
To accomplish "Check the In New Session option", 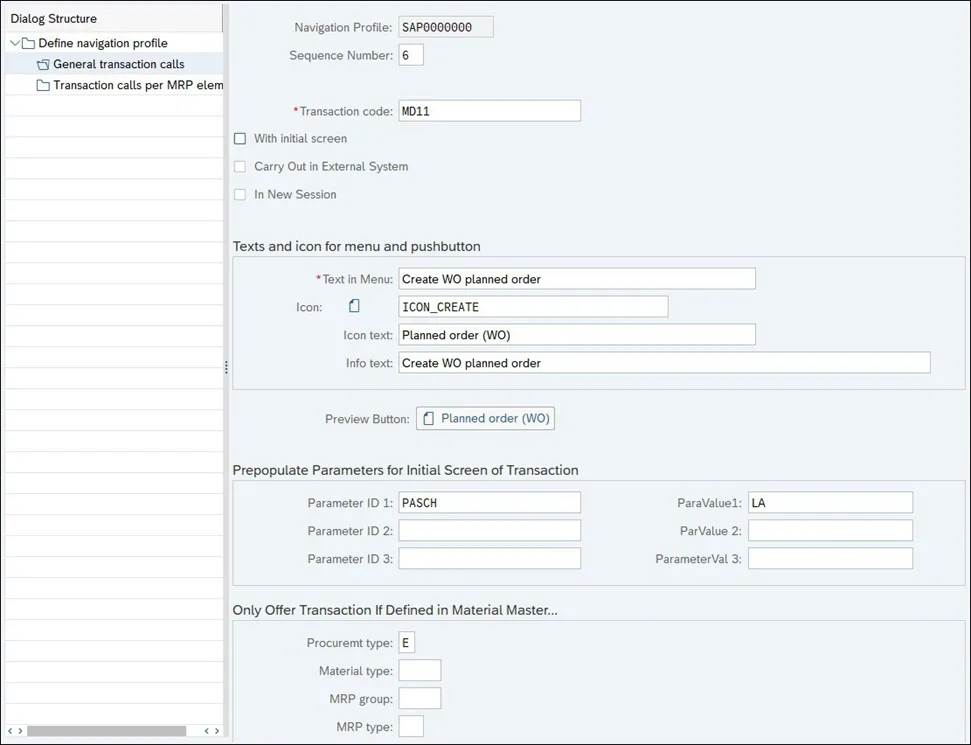I will click(x=240, y=195).
